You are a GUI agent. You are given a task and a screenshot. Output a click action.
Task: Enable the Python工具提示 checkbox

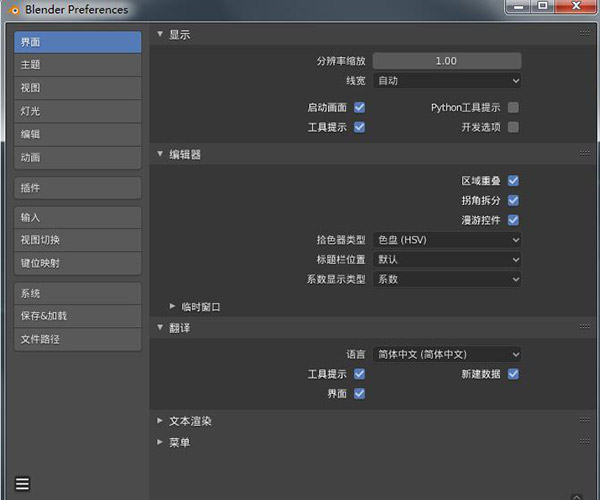513,107
